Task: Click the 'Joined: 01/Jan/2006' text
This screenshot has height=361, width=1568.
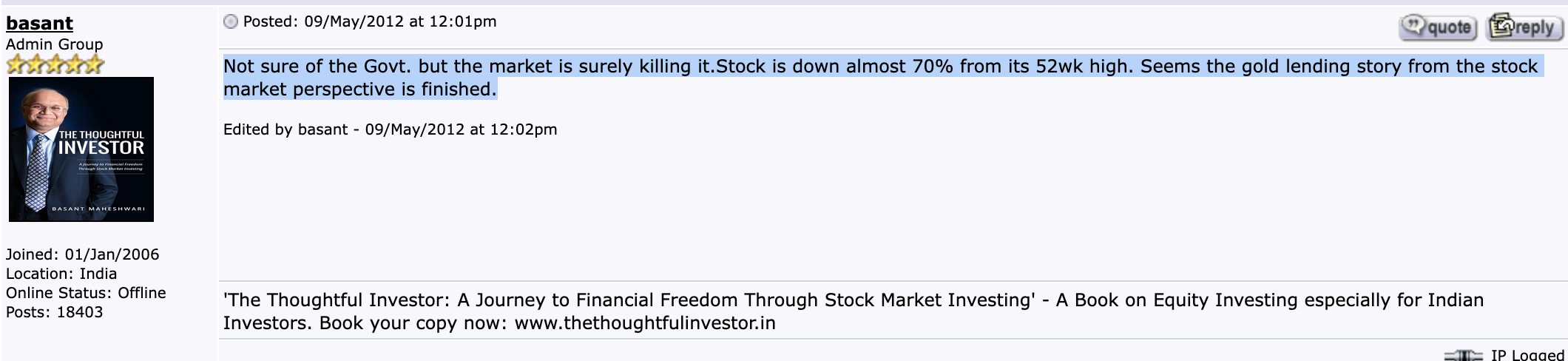Action: (x=82, y=254)
